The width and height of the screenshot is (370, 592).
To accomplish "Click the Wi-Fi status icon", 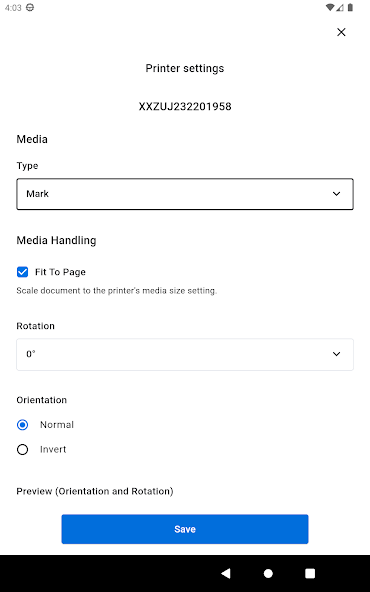I will 330,8.
